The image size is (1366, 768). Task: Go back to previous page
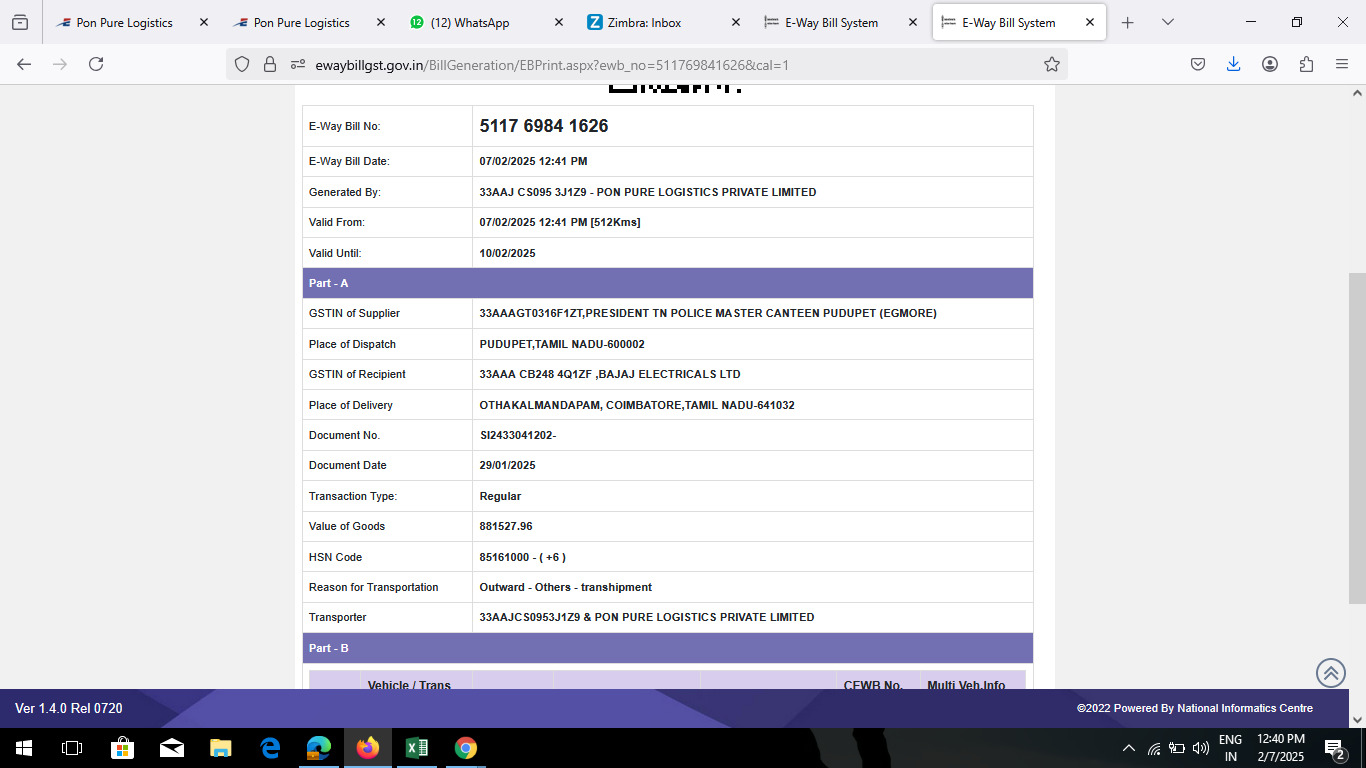pos(24,64)
